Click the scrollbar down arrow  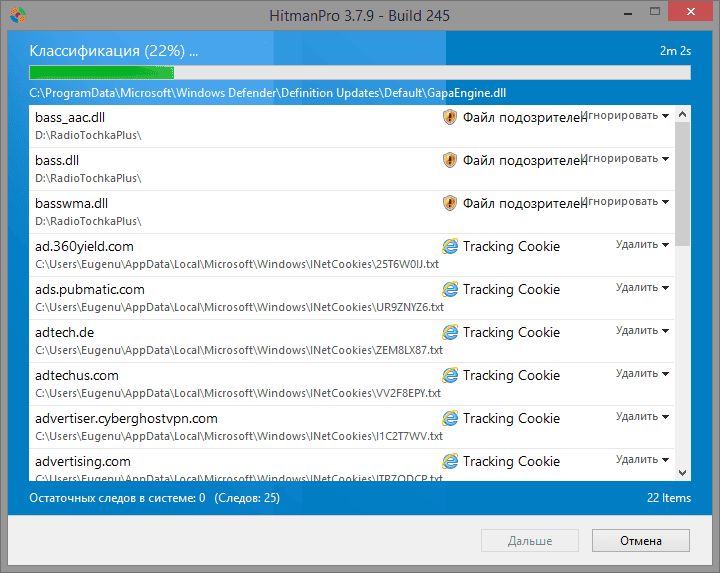point(682,472)
